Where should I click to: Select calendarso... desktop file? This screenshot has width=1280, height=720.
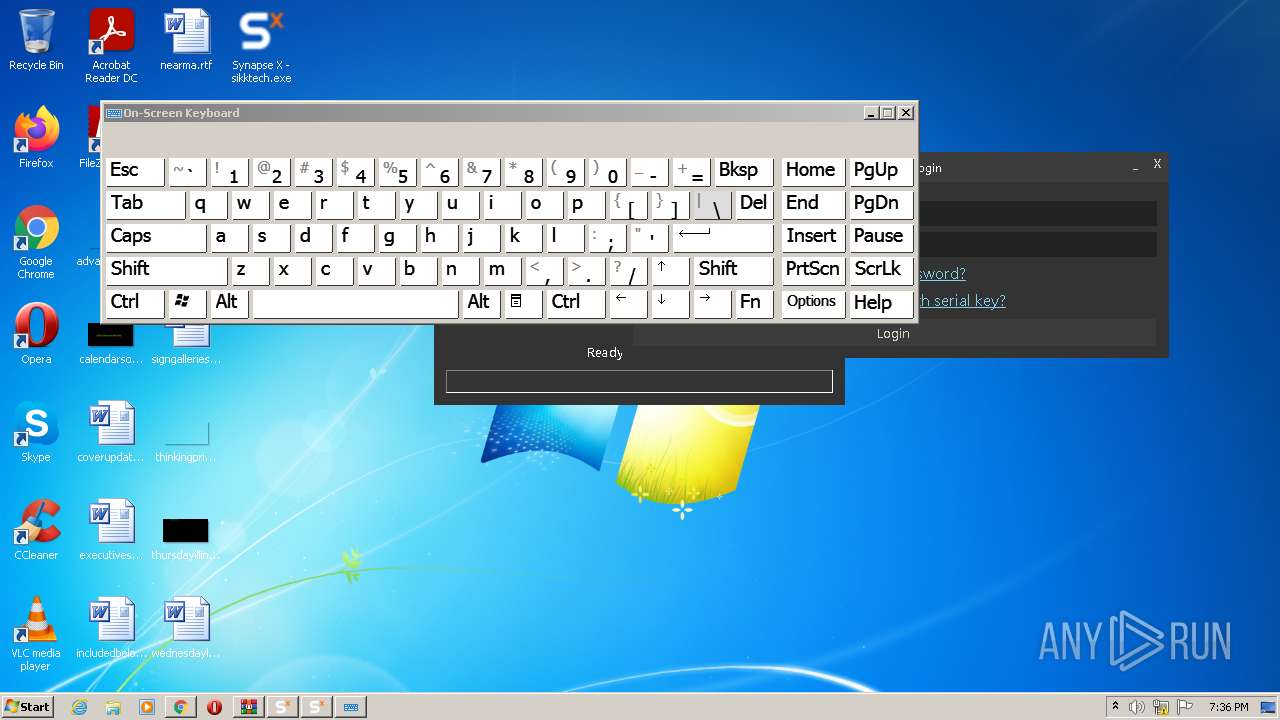pyautogui.click(x=111, y=342)
